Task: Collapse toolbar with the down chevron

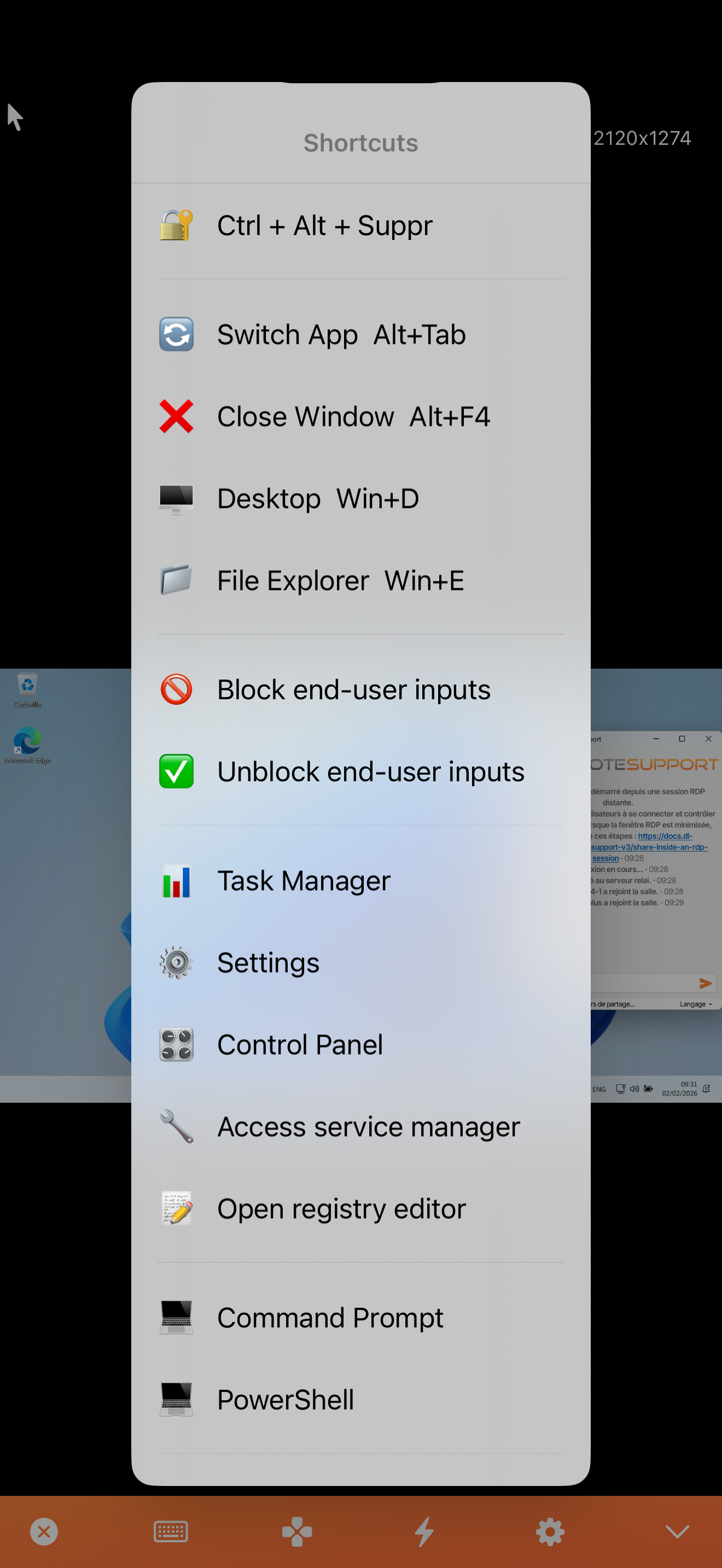Action: click(x=678, y=1531)
